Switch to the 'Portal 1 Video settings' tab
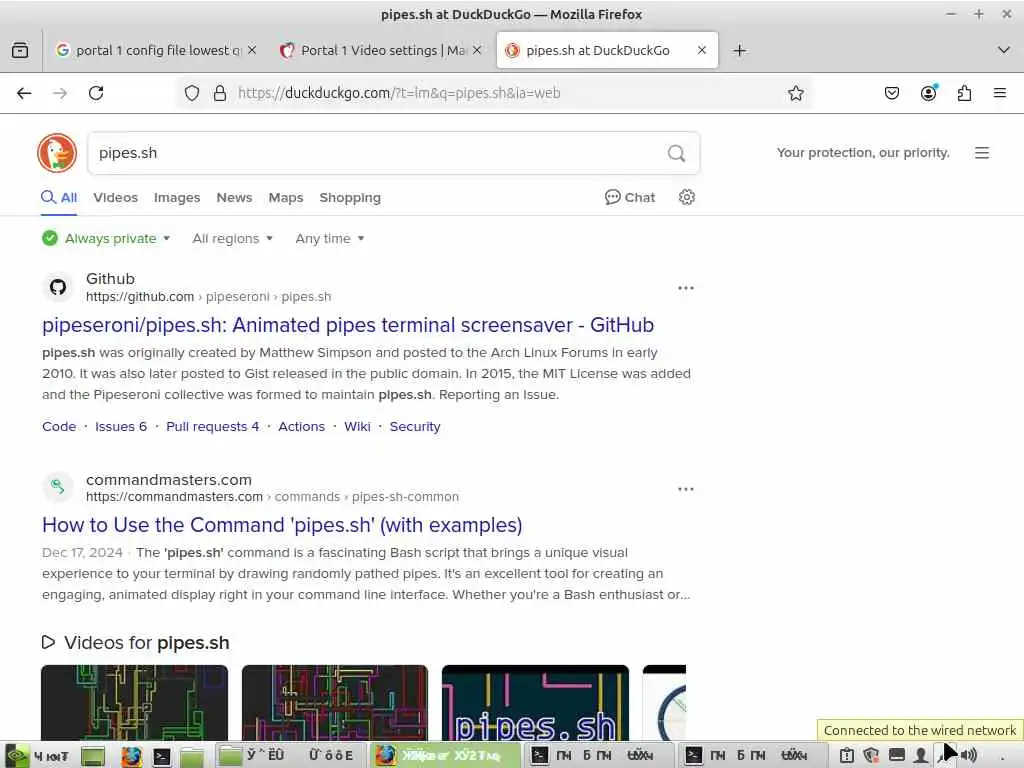This screenshot has height=768, width=1024. point(381,50)
